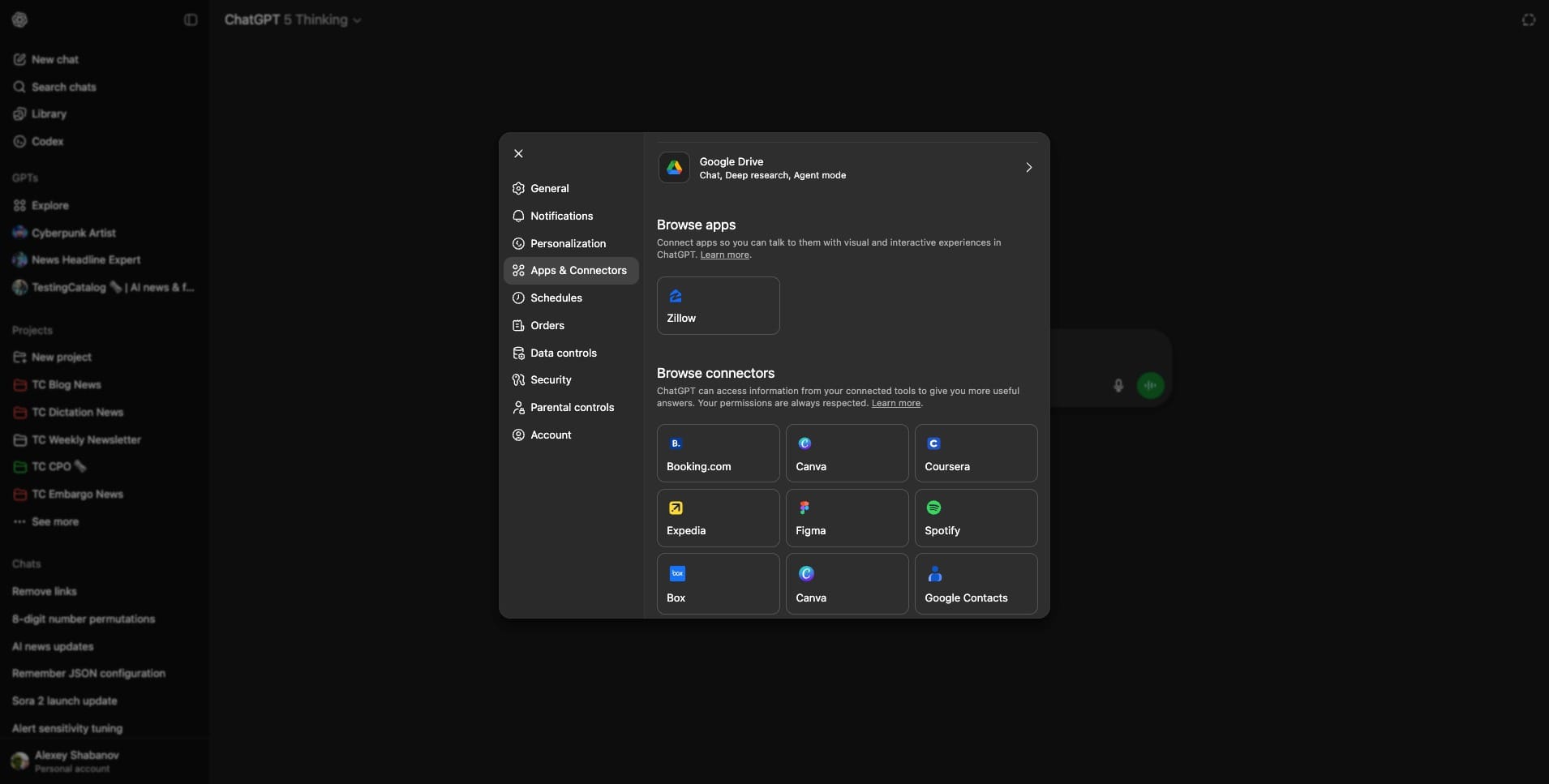Switch to the Personalization tab
Screen dimensions: 1549x784
[571, 243]
